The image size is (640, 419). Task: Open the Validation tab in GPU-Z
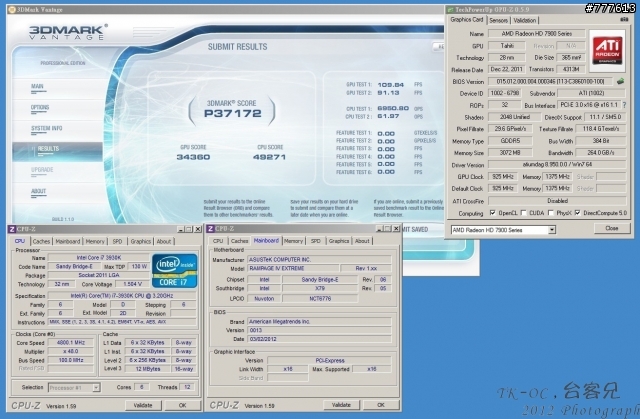tap(524, 20)
